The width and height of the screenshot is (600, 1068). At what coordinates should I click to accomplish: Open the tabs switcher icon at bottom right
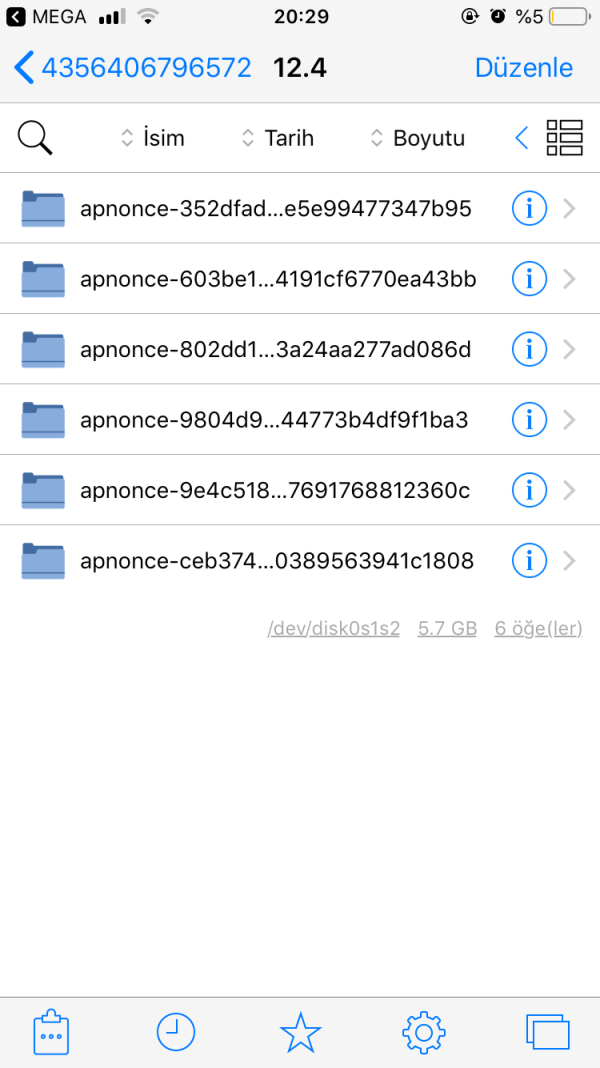click(547, 1032)
